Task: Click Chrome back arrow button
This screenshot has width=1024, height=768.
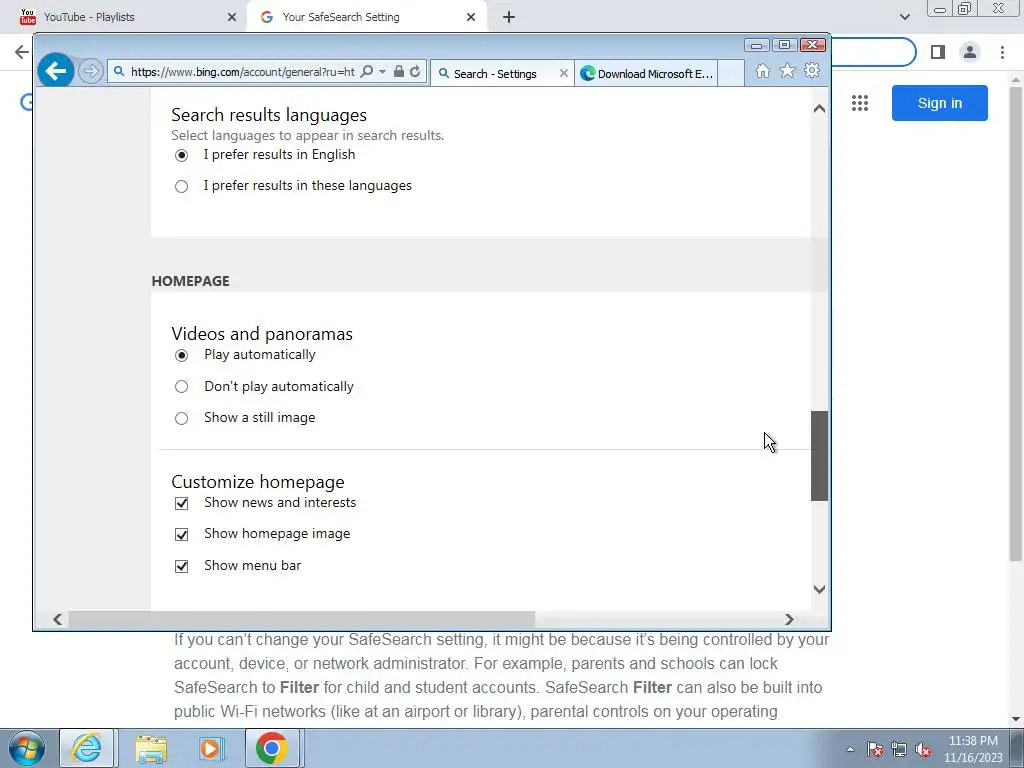Action: coord(22,52)
